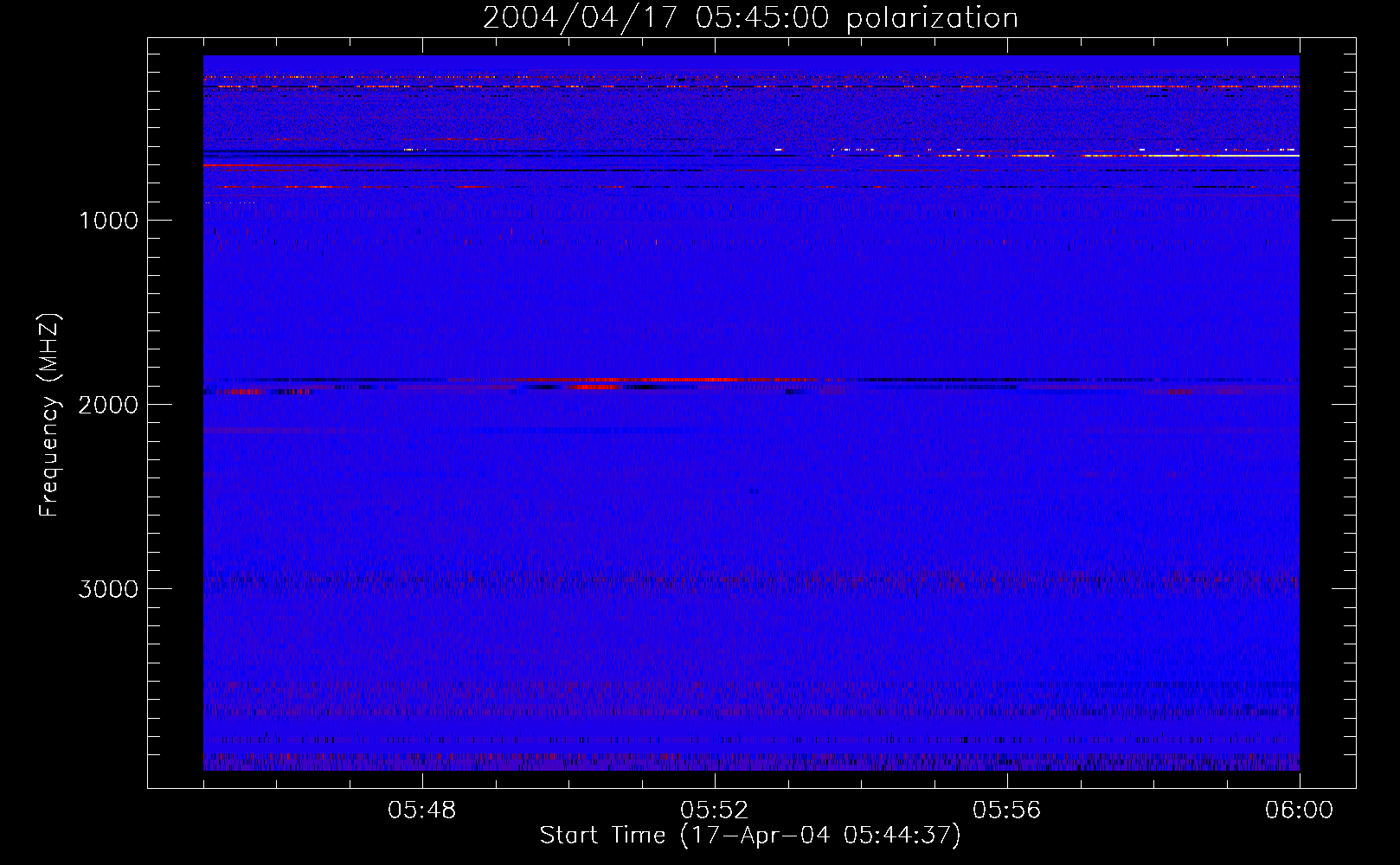Click the "05:48" time tick label
Viewport: 1400px width, 865px height.
coord(422,811)
